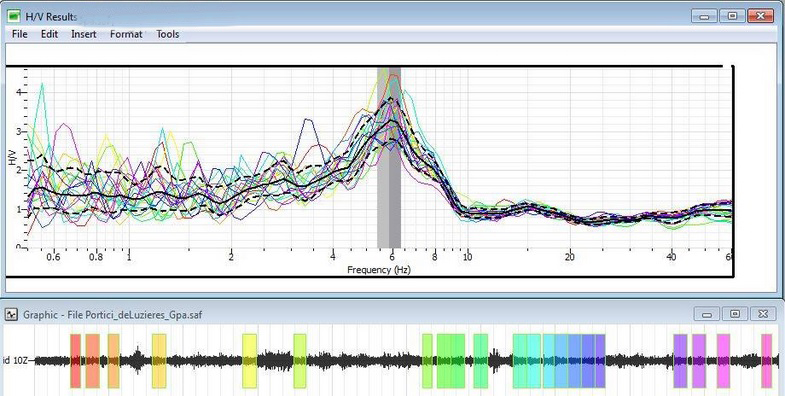Screen dimensions: 785x396
Task: Maximize the Graphic file window
Action: (735, 314)
